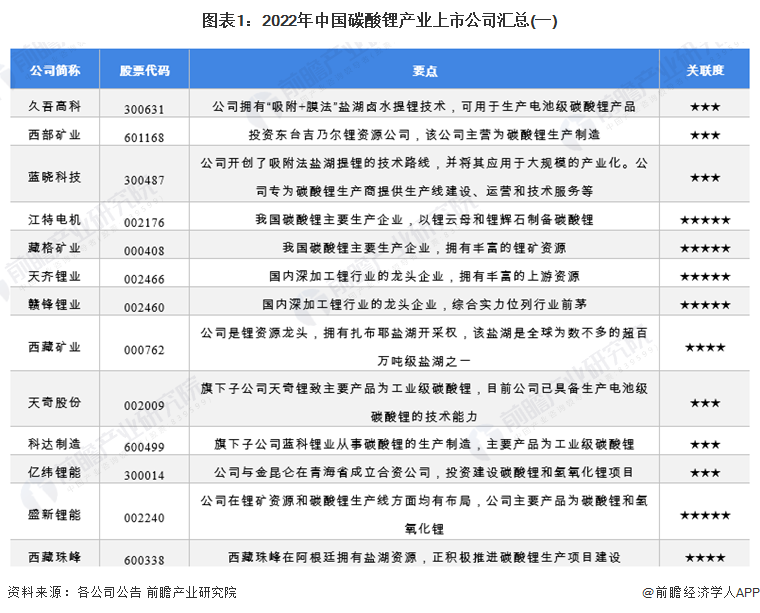The height and width of the screenshot is (613, 760).
Task: Click 江特电机 key point about 锂云母
Action: (424, 220)
